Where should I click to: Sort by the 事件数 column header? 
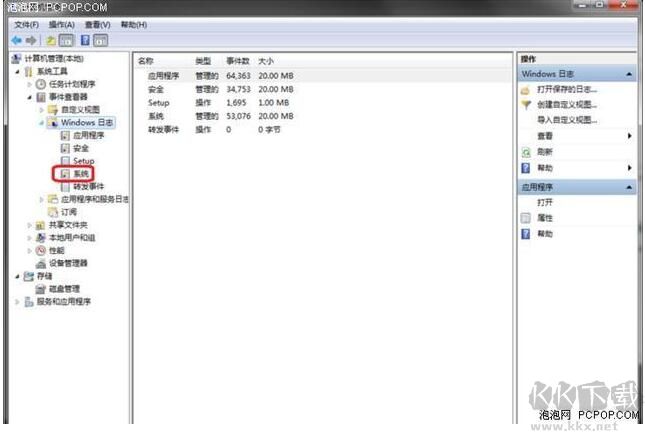pos(238,61)
